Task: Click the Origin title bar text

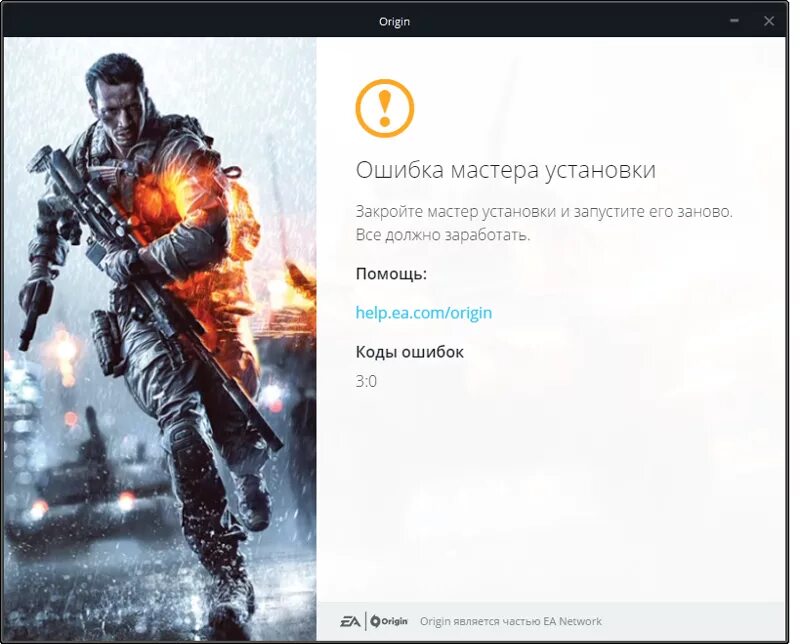Action: tap(394, 21)
